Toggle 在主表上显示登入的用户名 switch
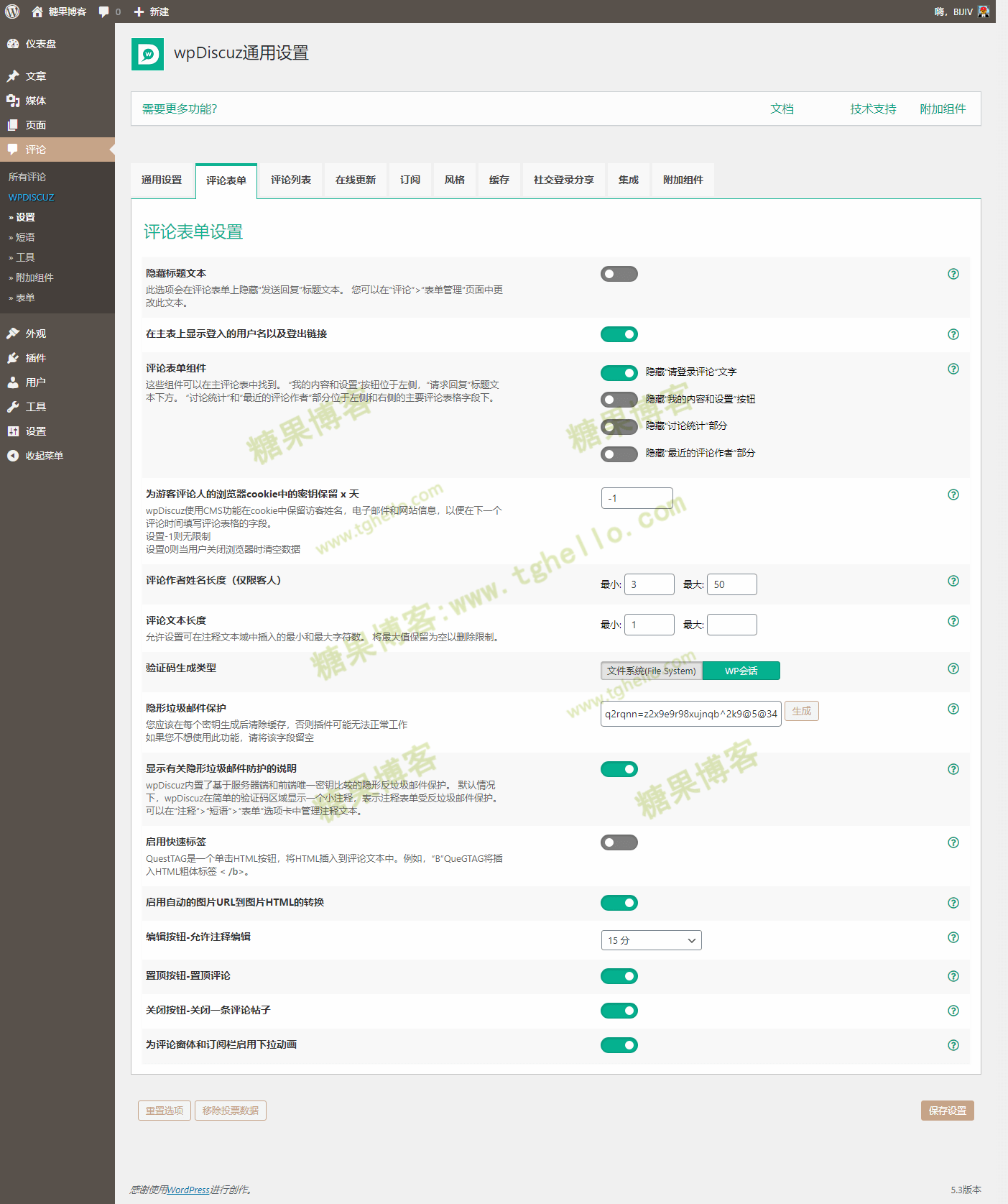 click(x=619, y=334)
